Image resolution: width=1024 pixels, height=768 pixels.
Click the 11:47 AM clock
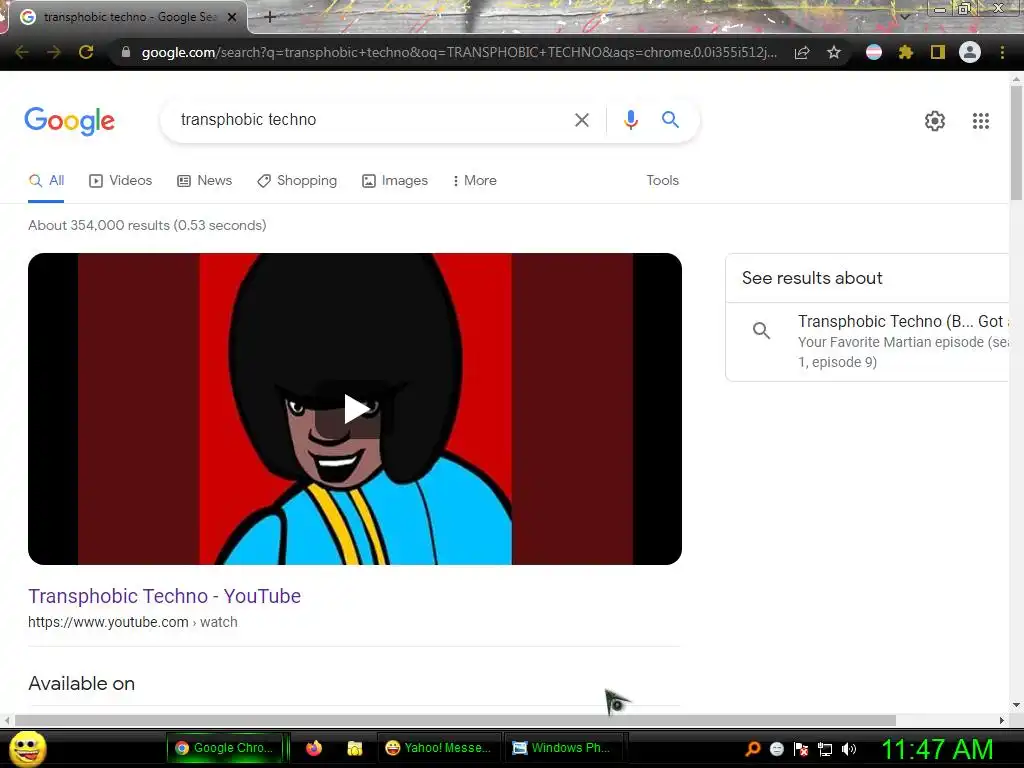click(x=937, y=749)
